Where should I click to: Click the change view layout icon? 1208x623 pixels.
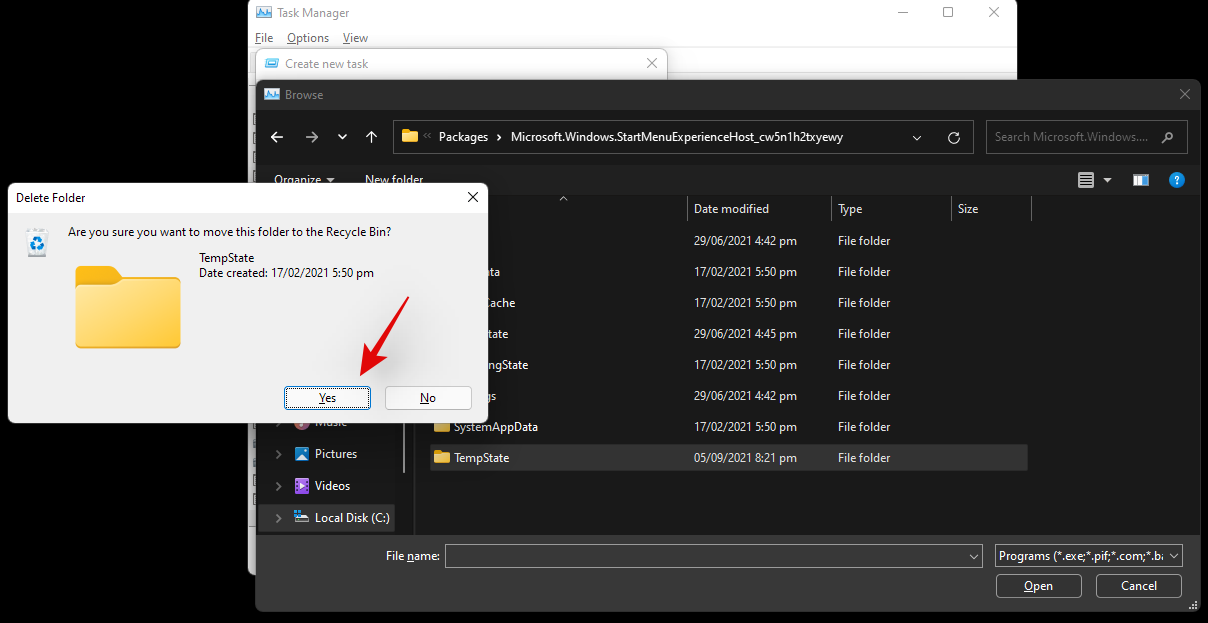(1086, 180)
